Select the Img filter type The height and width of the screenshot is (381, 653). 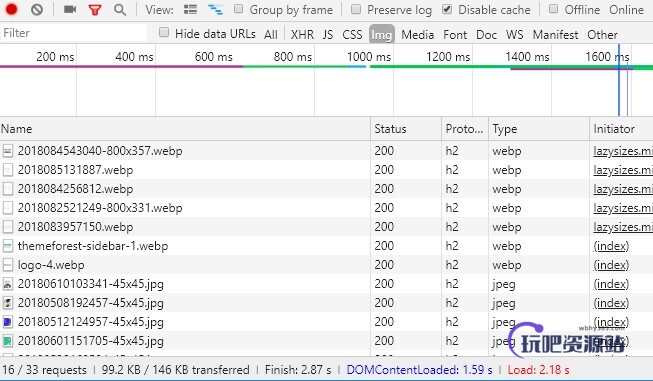pos(381,35)
